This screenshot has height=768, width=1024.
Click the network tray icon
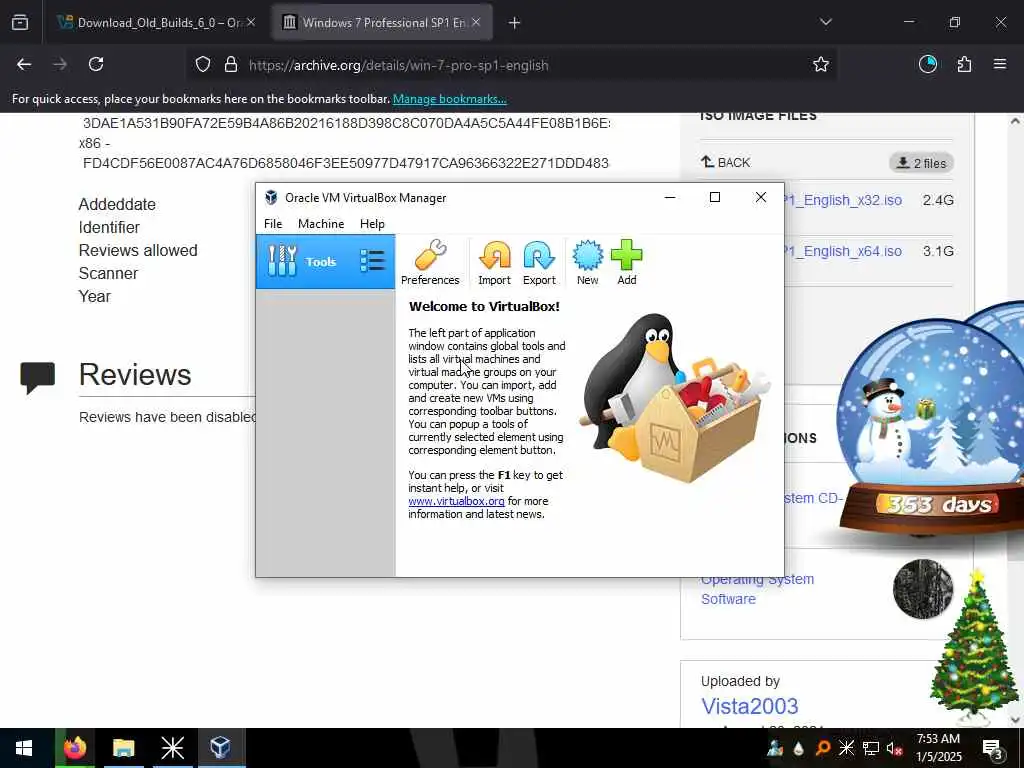coord(870,748)
